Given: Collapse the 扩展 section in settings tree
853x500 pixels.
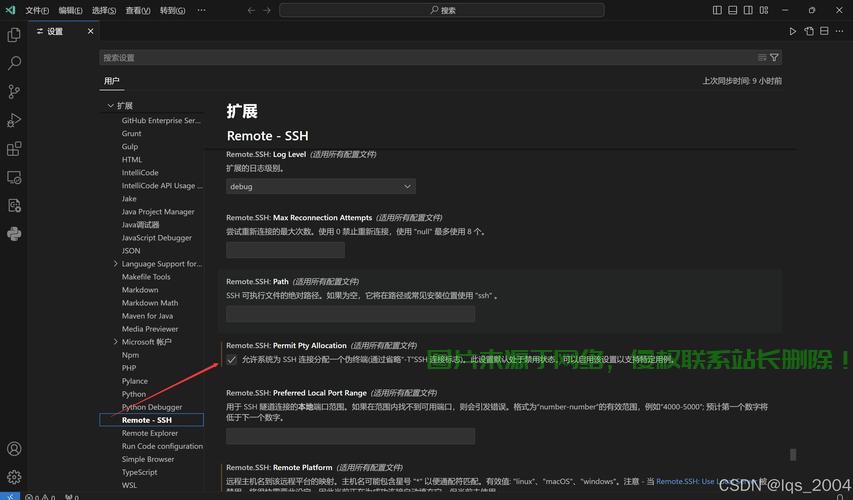Looking at the screenshot, I should pyautogui.click(x=110, y=105).
